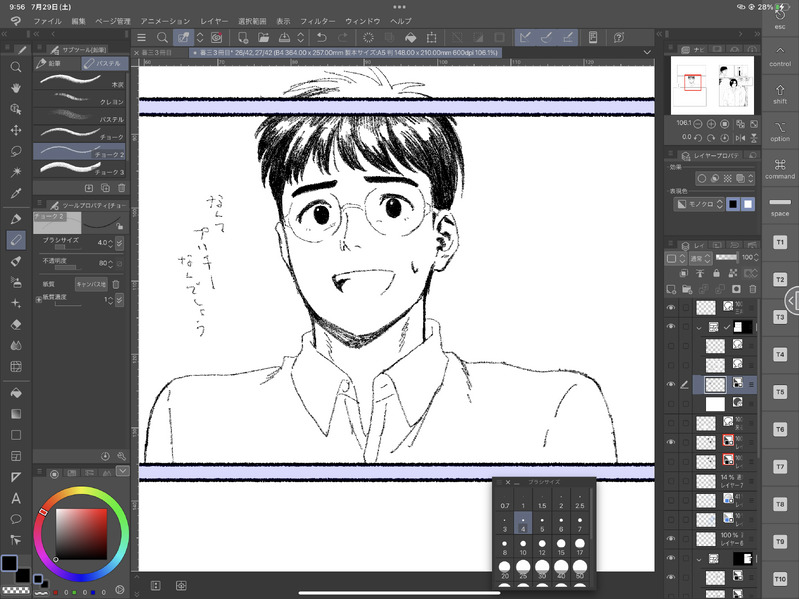799x599 pixels.
Task: Click the Redo arrow in command bar
Action: point(343,38)
